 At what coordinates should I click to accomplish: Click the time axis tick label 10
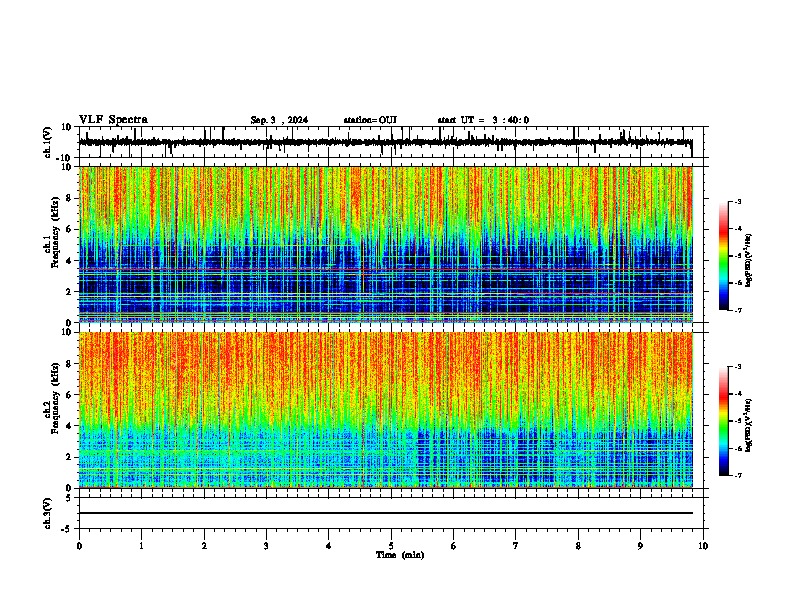coord(703,546)
